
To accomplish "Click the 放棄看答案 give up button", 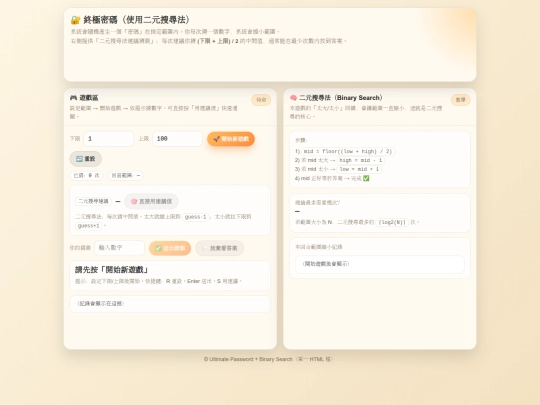I will (x=220, y=248).
